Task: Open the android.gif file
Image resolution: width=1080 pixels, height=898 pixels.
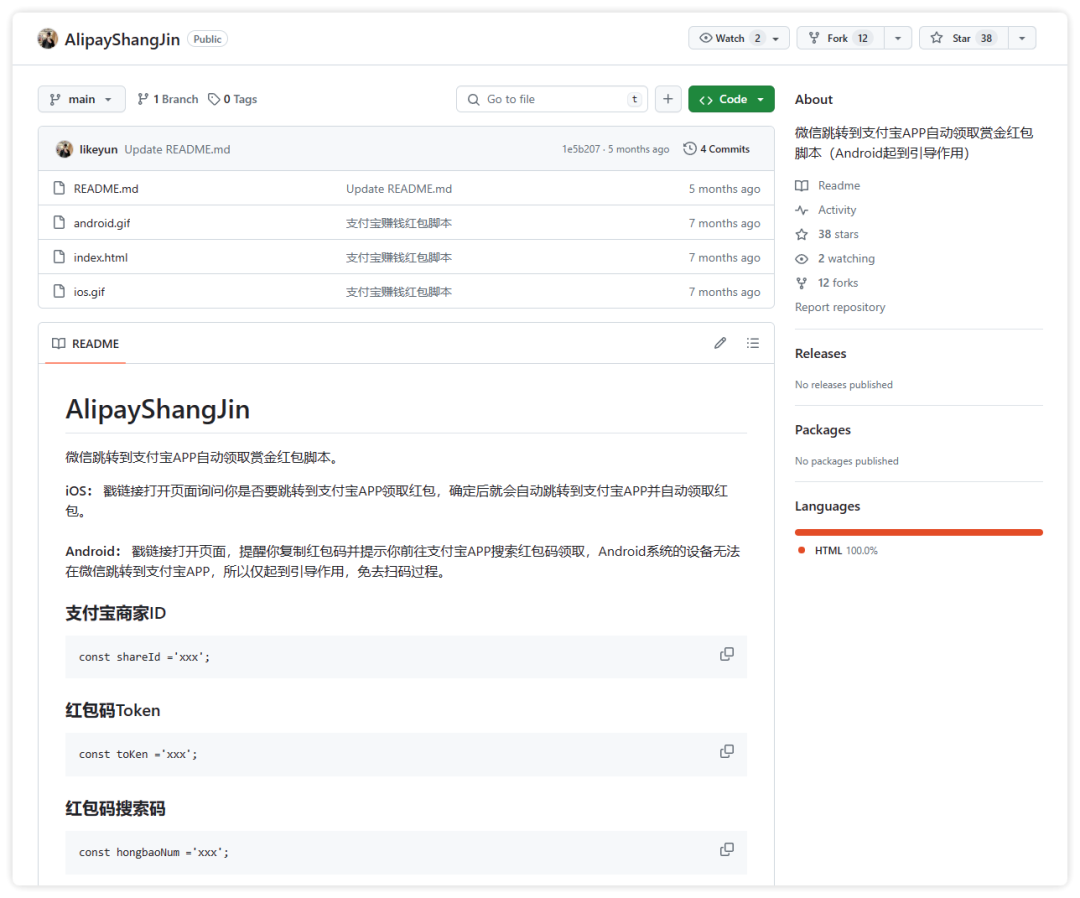Action: [x=102, y=223]
